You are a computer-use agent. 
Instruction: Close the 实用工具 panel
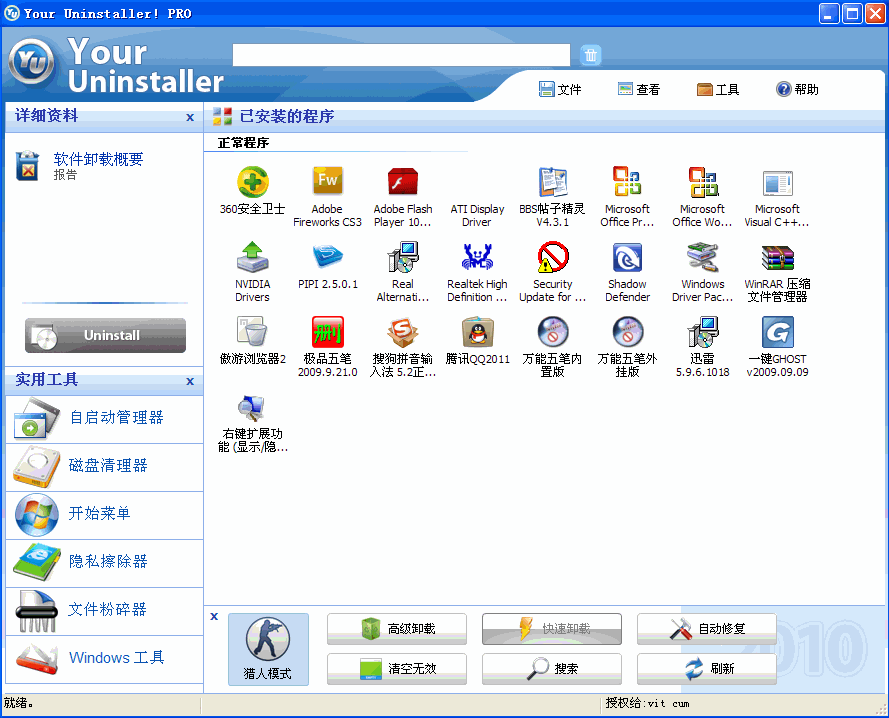(x=190, y=381)
